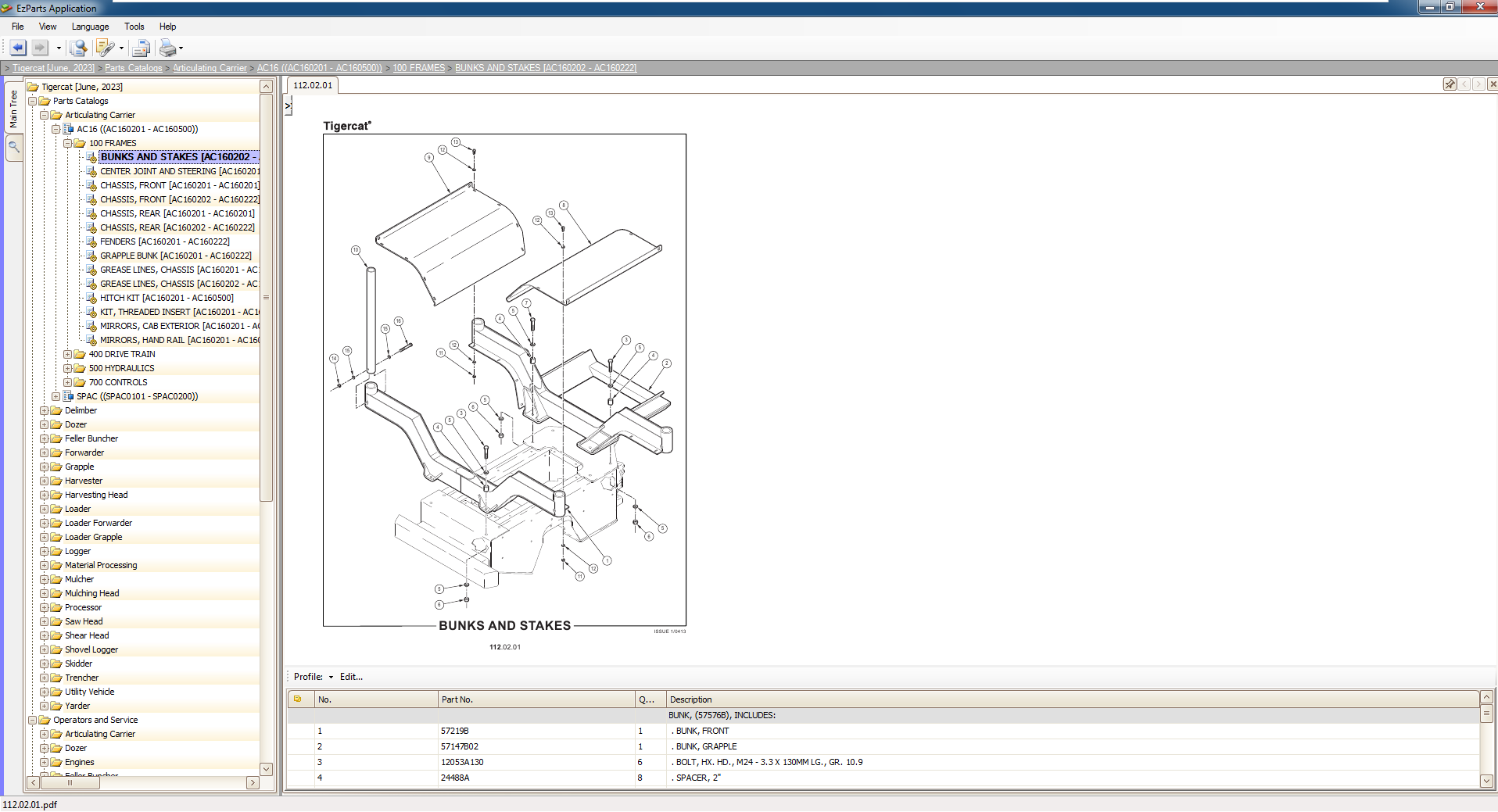This screenshot has width=1498, height=812.
Task: Collapse the 100 FRAMES folder
Action: pos(68,143)
